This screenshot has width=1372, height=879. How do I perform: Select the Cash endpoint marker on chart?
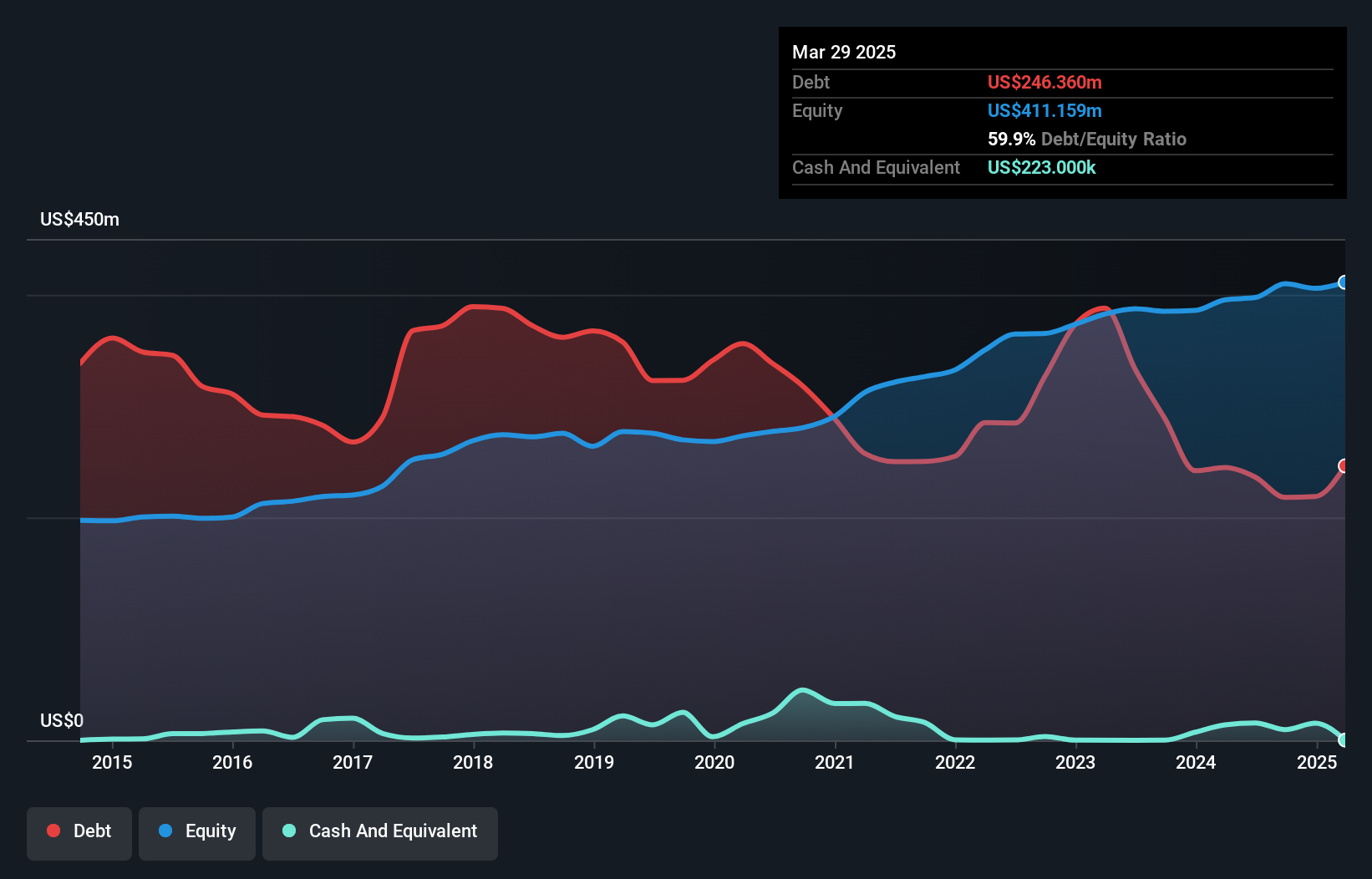1344,739
